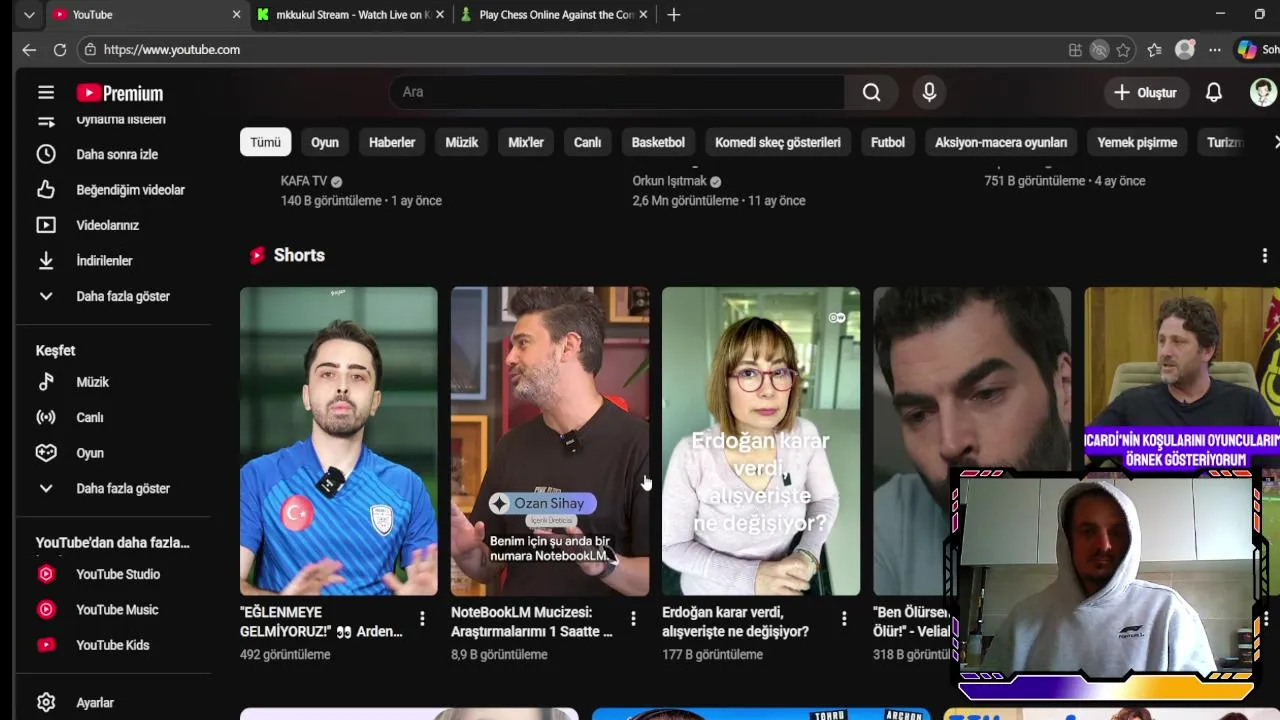Open browser three-dot settings menu
This screenshot has width=1280, height=720.
click(x=1214, y=50)
